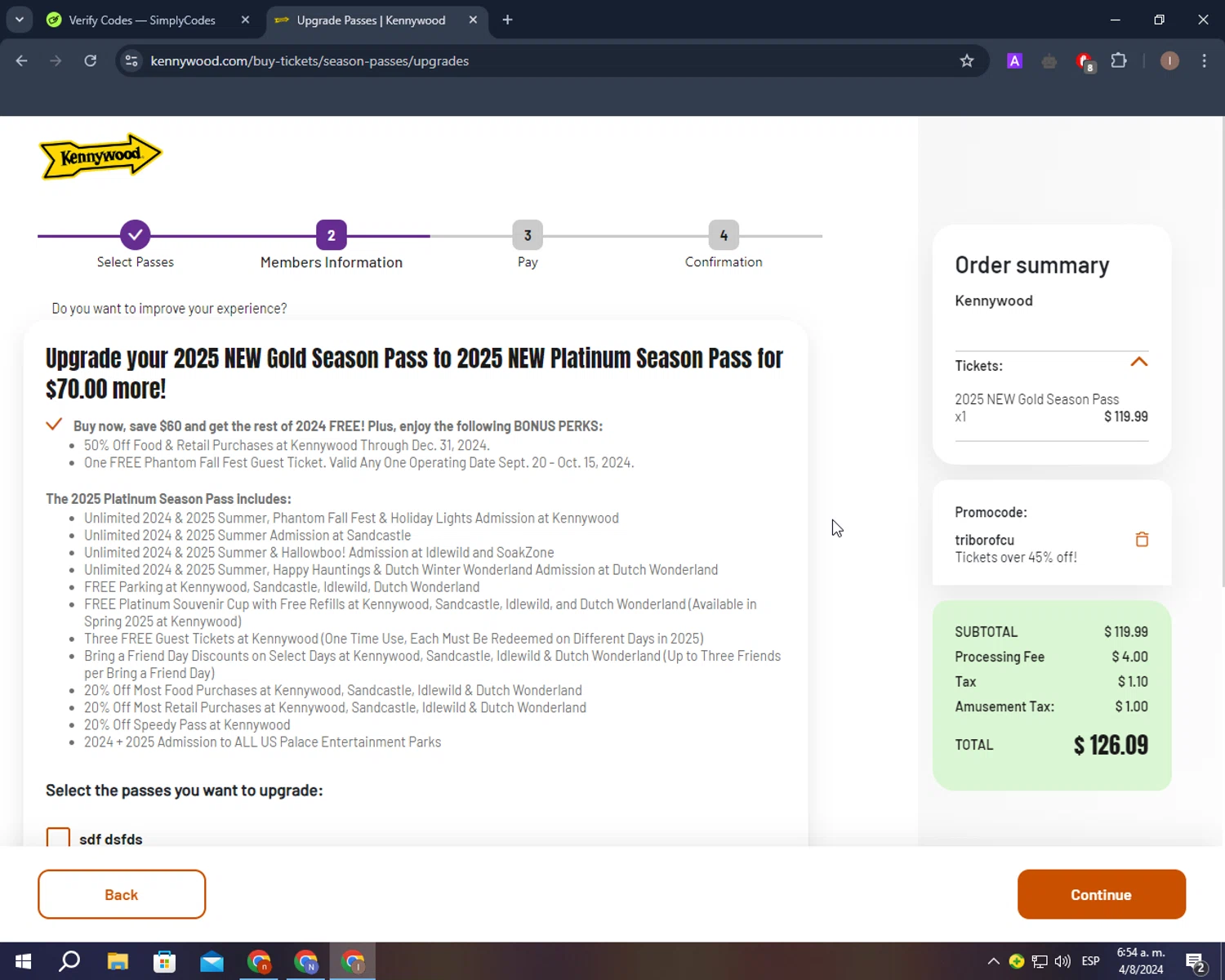This screenshot has width=1225, height=980.
Task: Open the first Chrome taskbar icon
Action: (x=259, y=961)
